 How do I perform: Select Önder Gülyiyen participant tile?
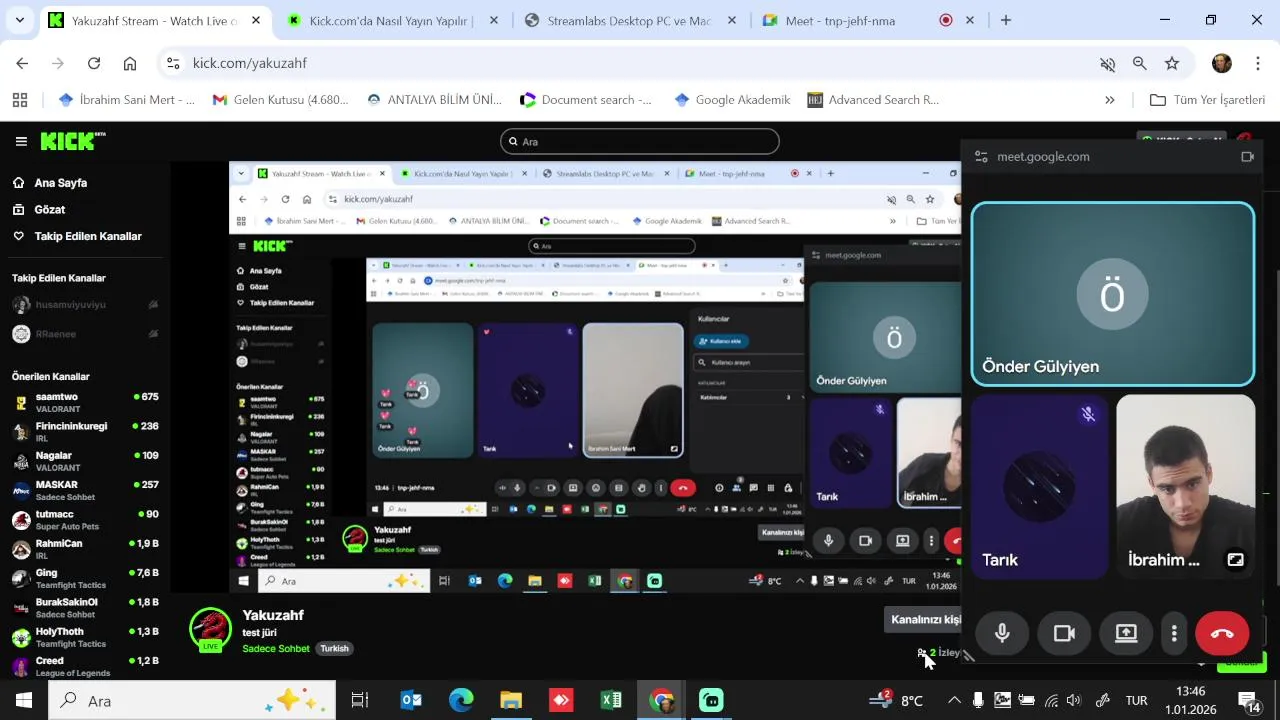coord(1113,294)
